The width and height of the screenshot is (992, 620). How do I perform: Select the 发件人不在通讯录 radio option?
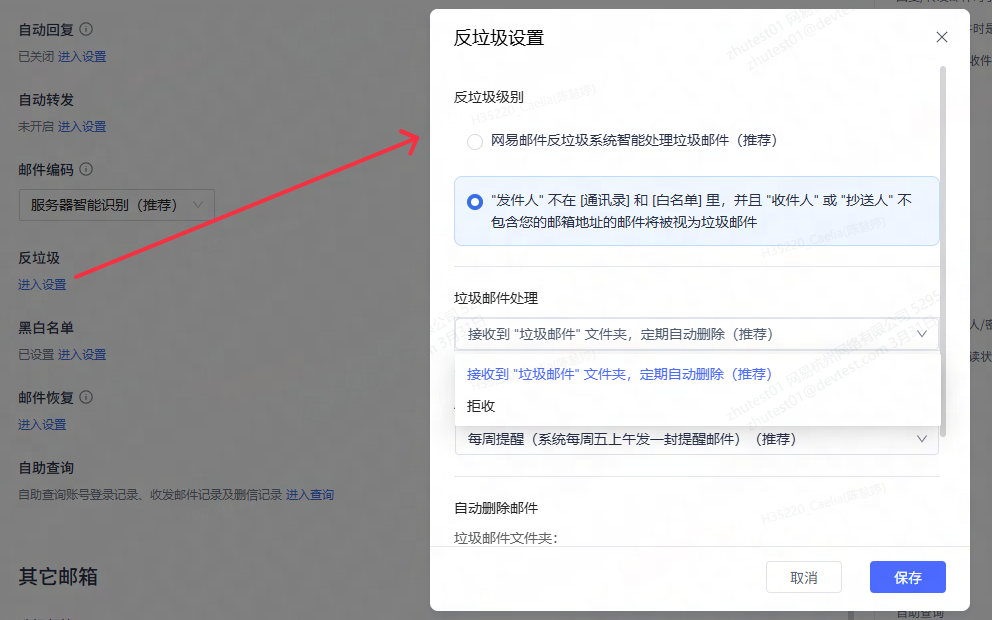pyautogui.click(x=474, y=202)
